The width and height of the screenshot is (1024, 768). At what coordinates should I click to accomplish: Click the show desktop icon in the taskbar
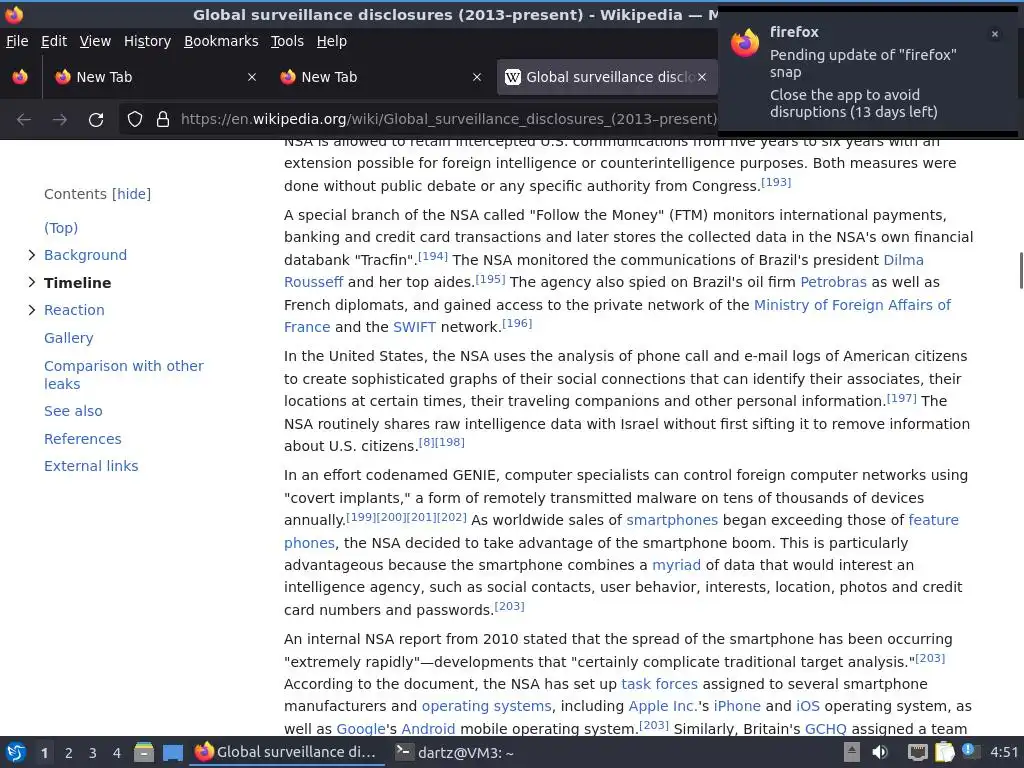pos(173,753)
